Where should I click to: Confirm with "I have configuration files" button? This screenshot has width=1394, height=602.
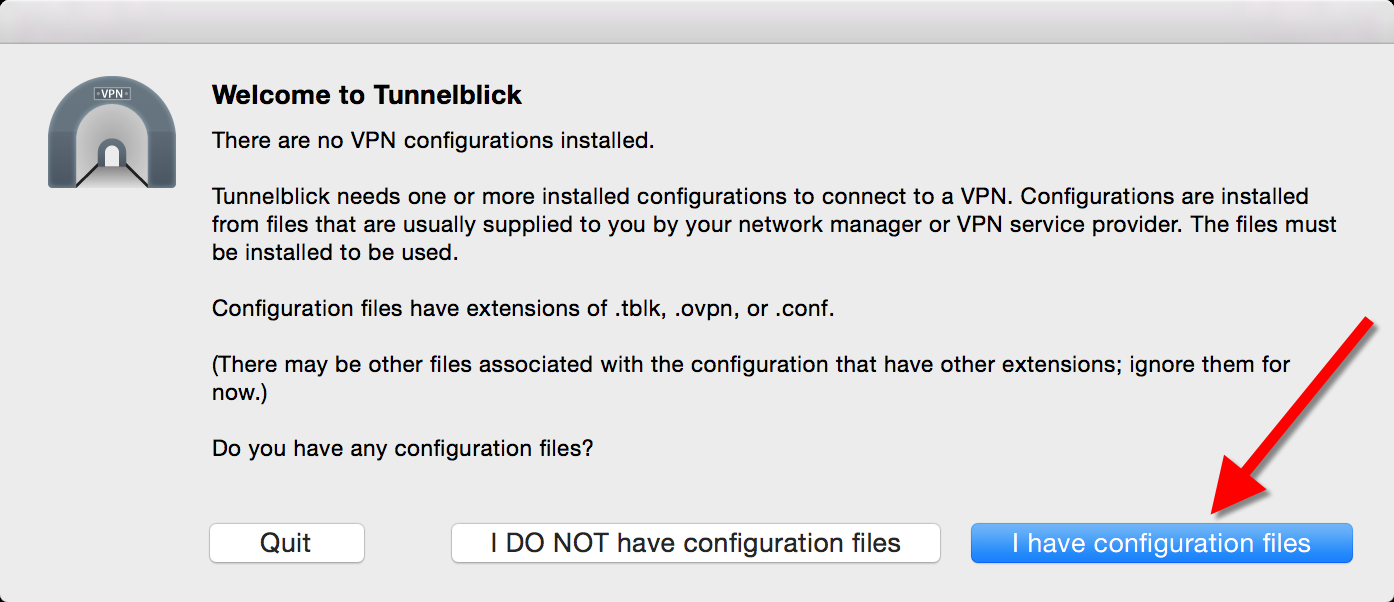coord(1161,543)
